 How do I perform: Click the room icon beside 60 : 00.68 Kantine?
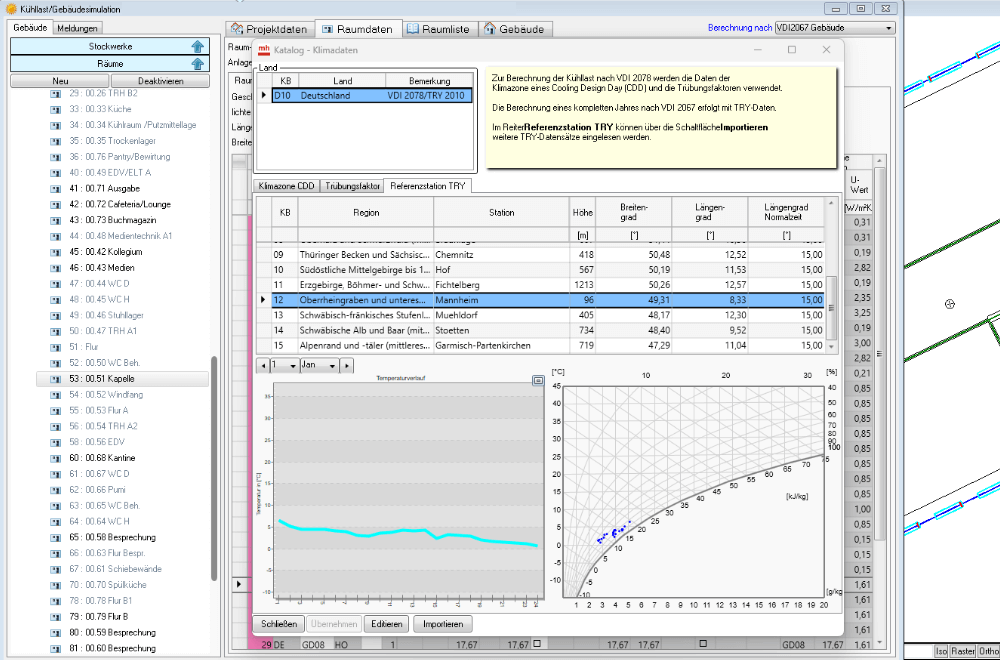(56, 458)
